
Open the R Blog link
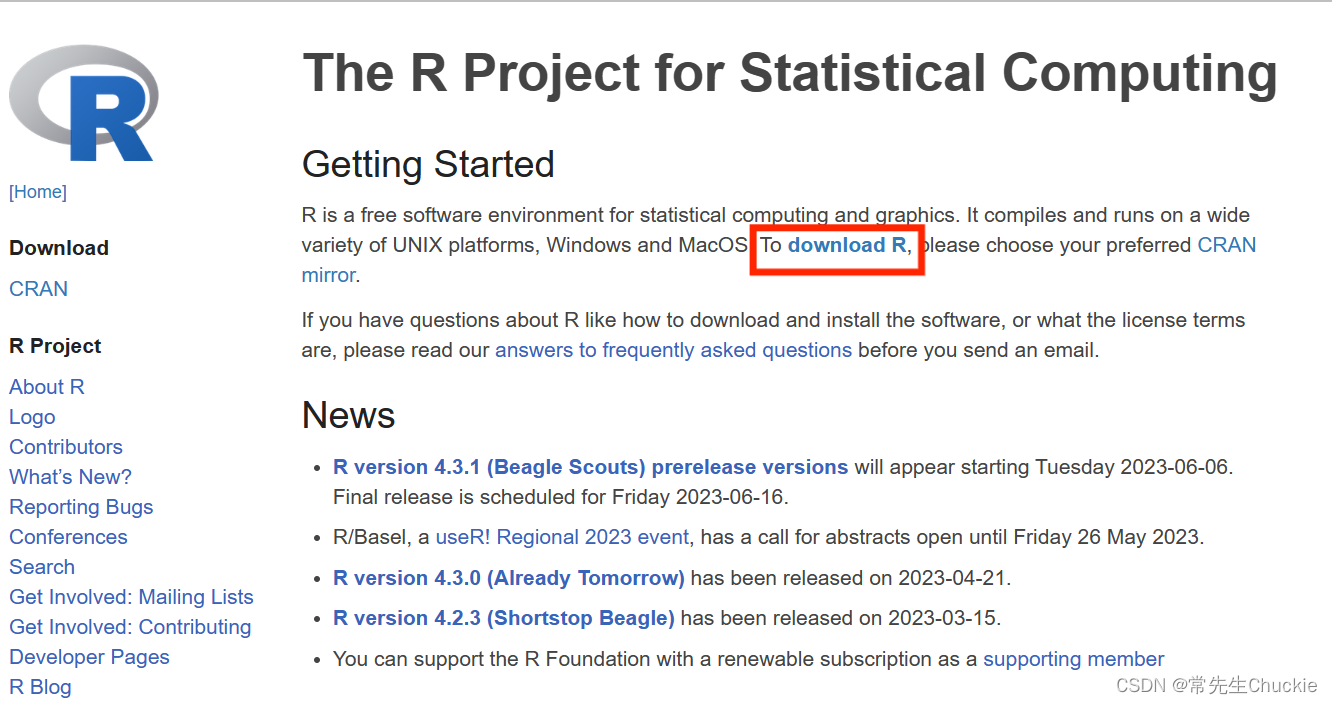pos(40,687)
